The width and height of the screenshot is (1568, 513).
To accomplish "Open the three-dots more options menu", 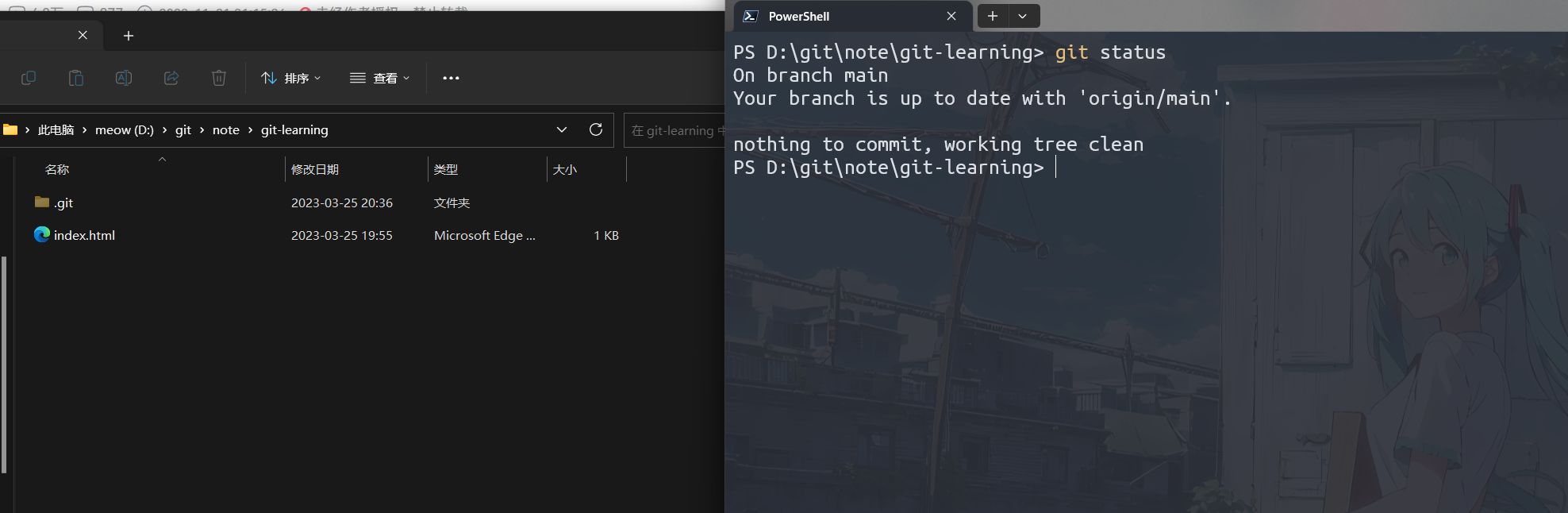I will point(451,78).
